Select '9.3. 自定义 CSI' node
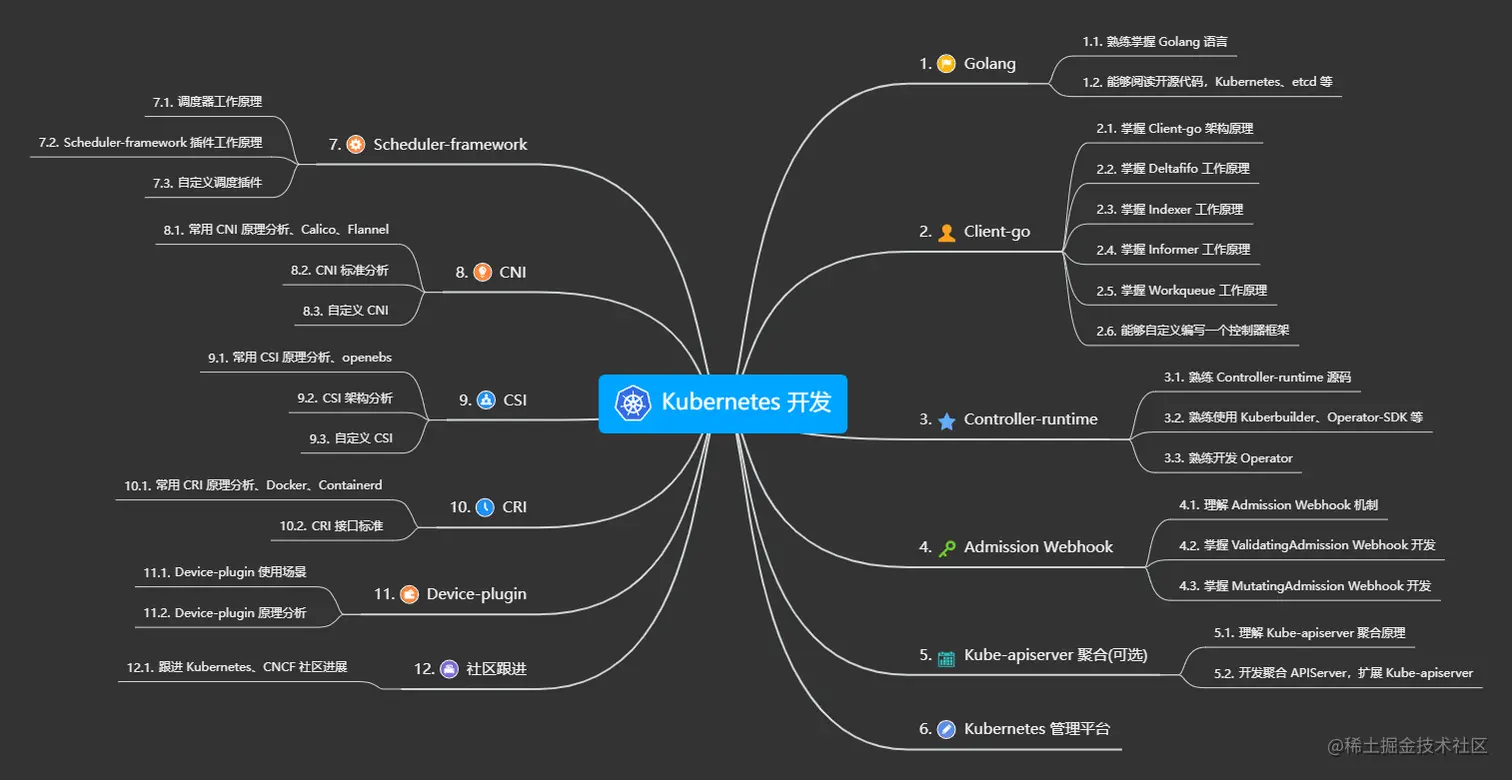 click(x=350, y=438)
